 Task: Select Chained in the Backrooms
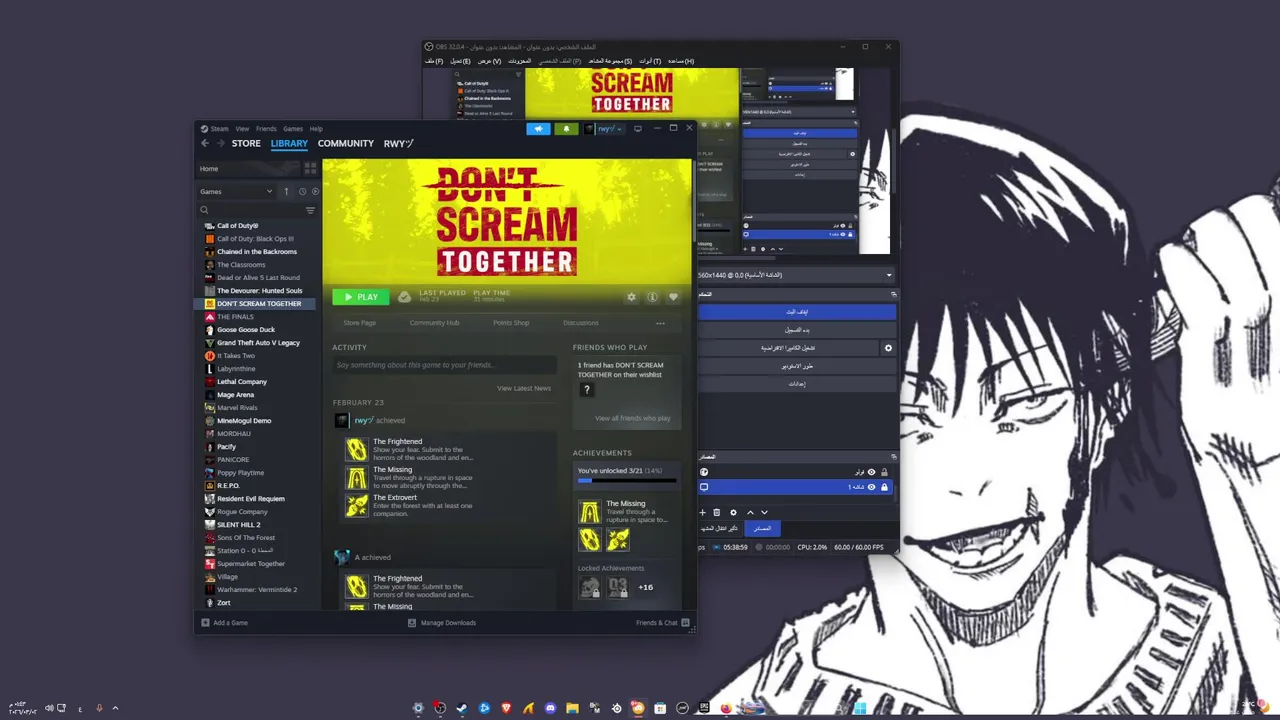tap(258, 252)
